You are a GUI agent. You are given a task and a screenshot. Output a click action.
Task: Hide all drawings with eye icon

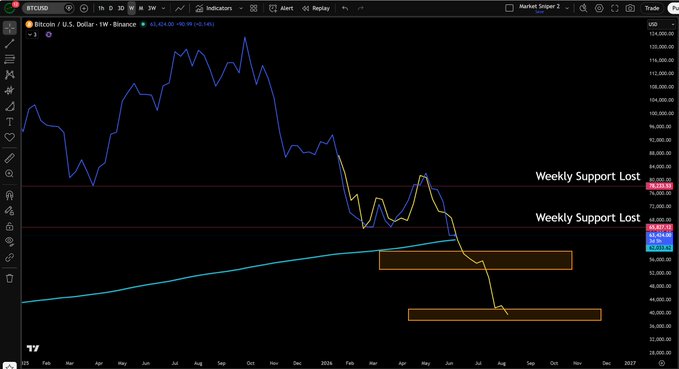pyautogui.click(x=10, y=242)
